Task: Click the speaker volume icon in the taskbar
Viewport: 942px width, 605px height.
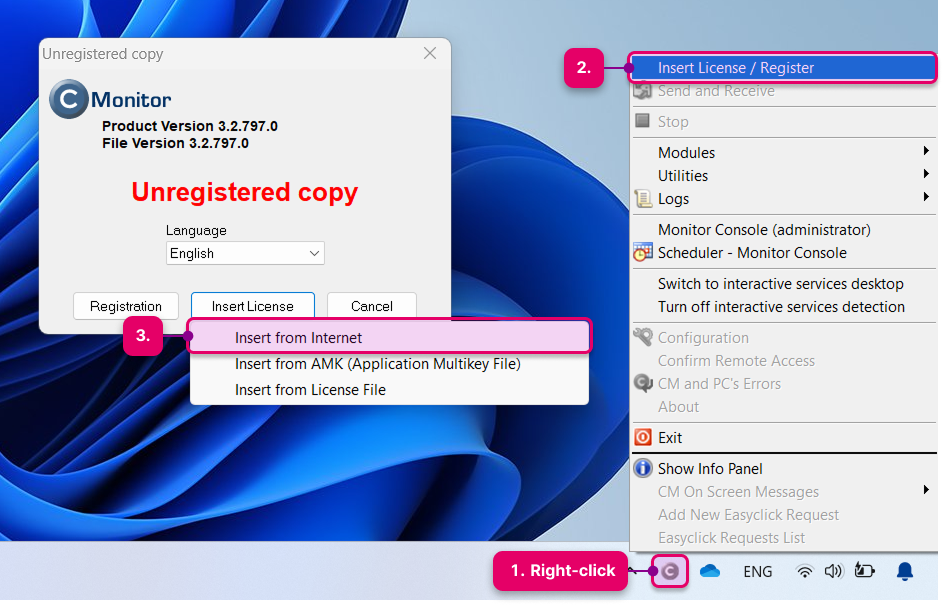Action: [x=833, y=571]
